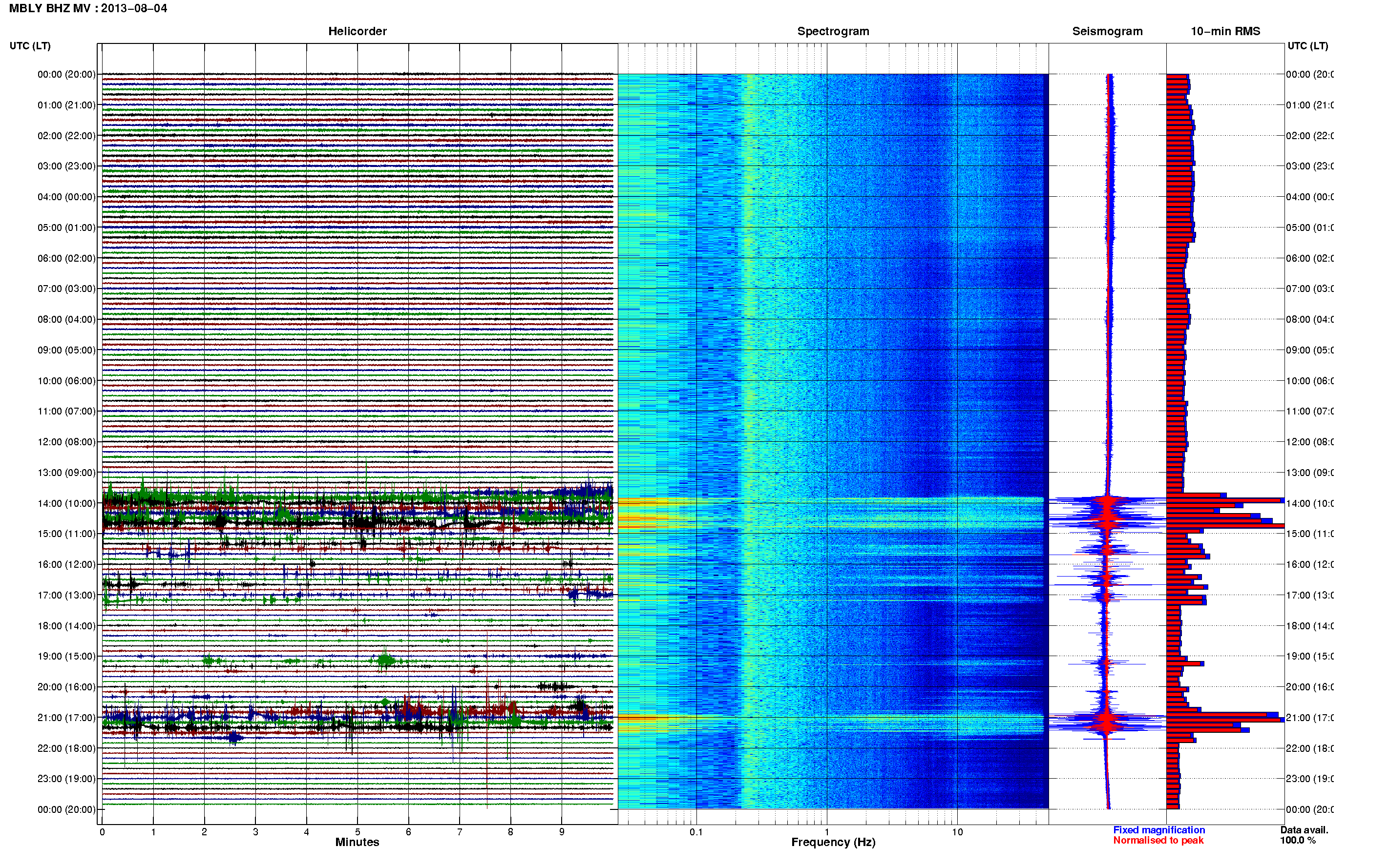This screenshot has height=868, width=1389.
Task: Click the 'Frequency (Hz)' axis title
Action: tap(833, 842)
